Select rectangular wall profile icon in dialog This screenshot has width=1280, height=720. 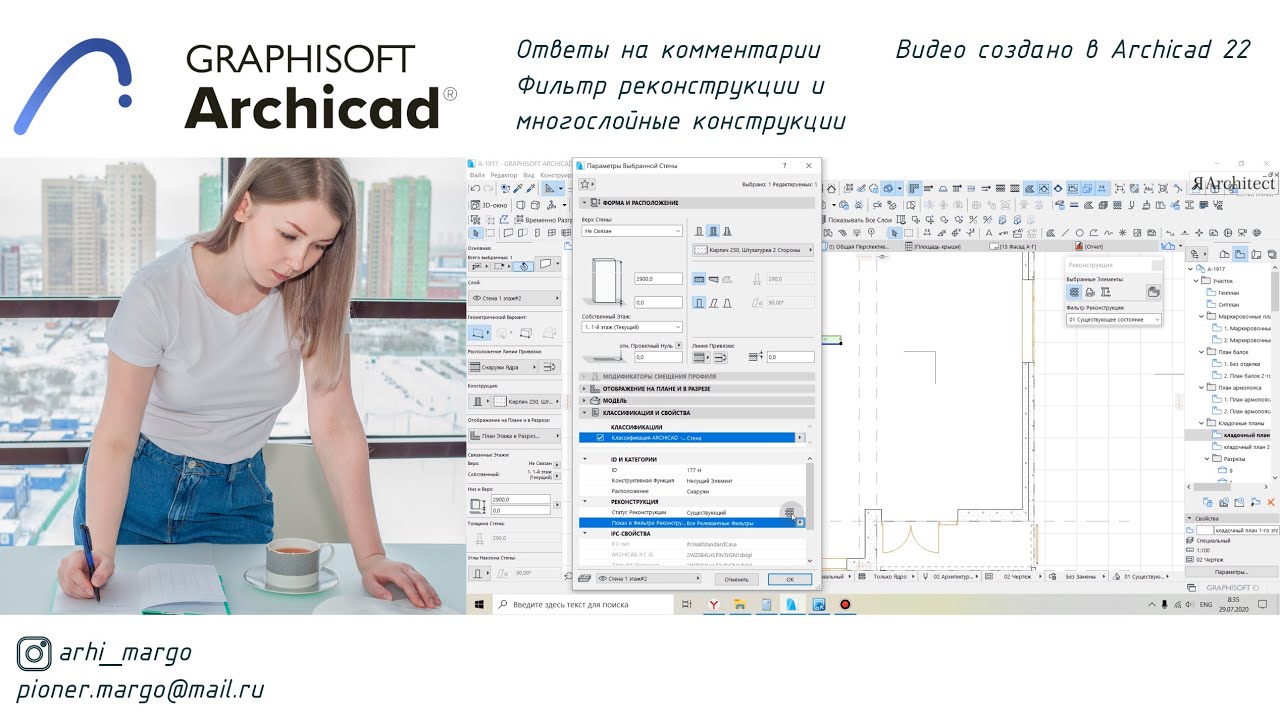tap(699, 304)
